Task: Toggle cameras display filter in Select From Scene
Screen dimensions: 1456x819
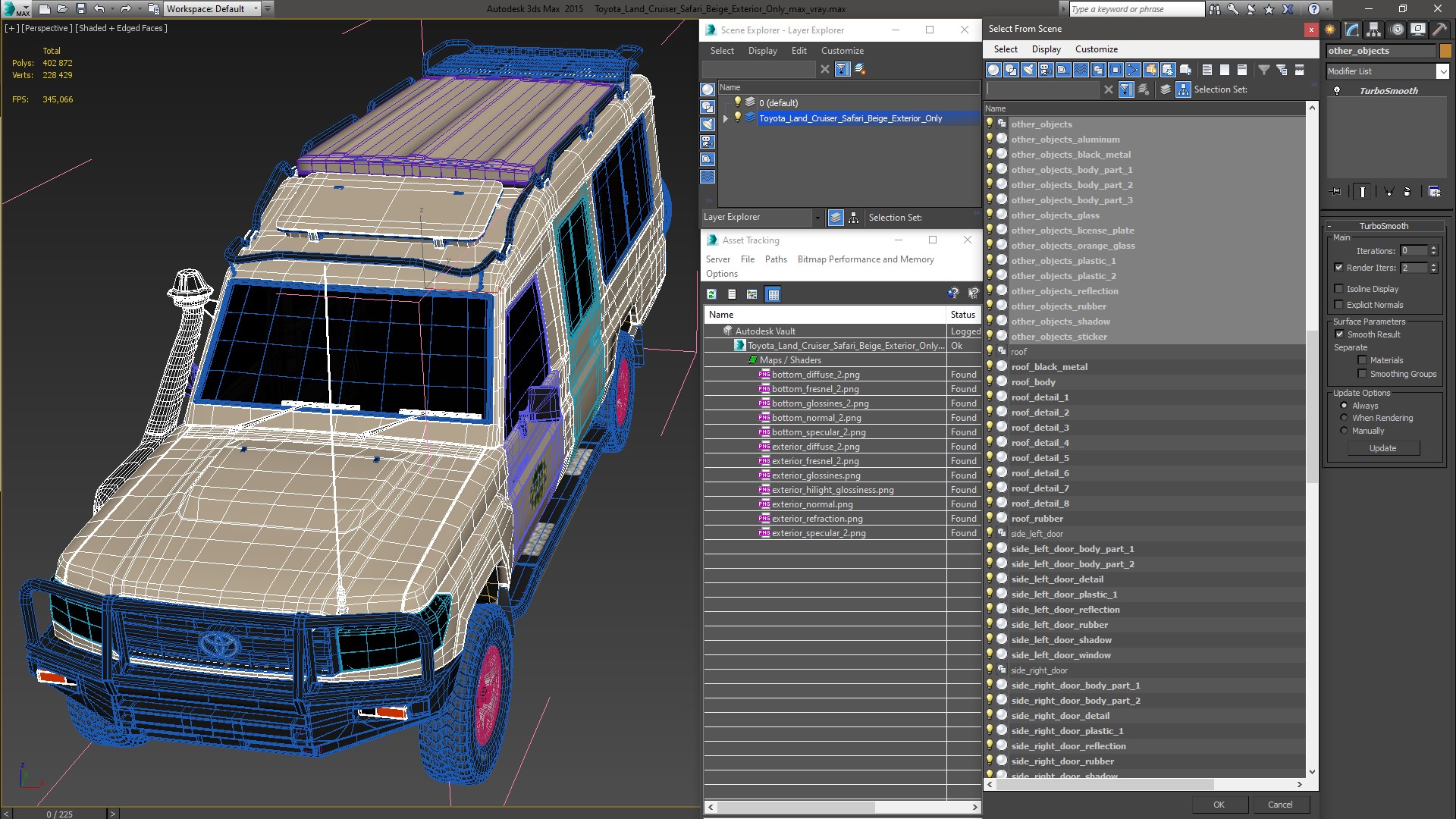Action: (x=1046, y=70)
